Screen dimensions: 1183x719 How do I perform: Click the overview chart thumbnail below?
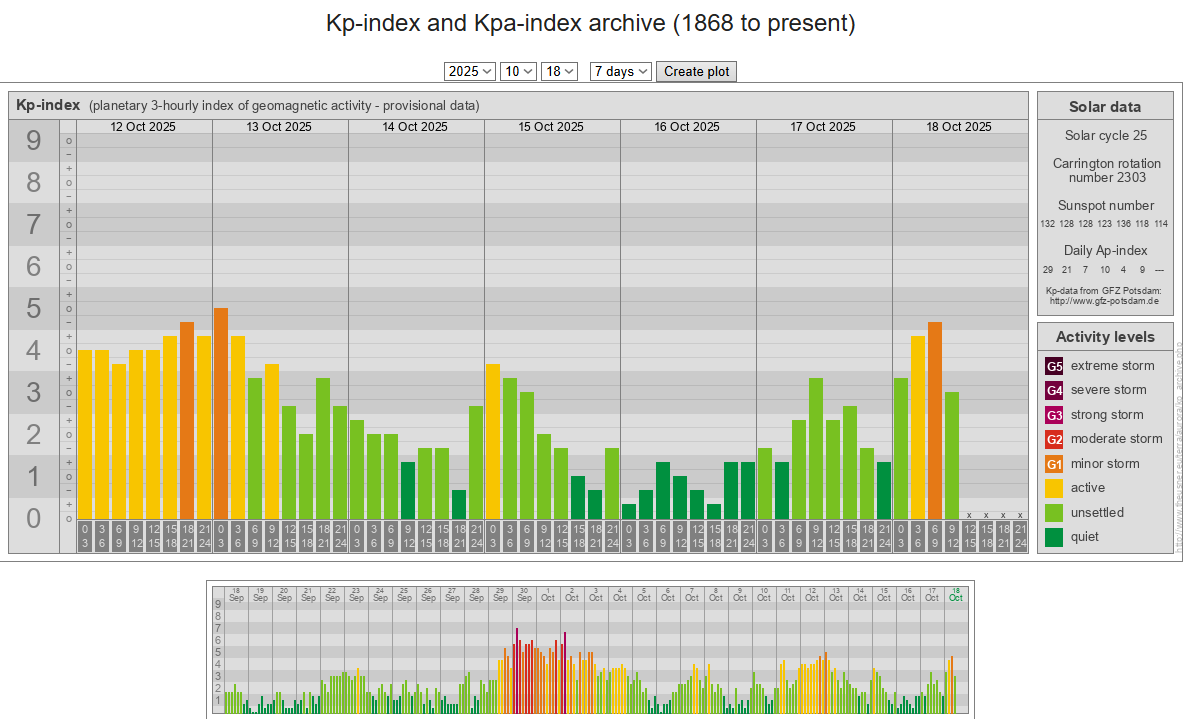[590, 650]
